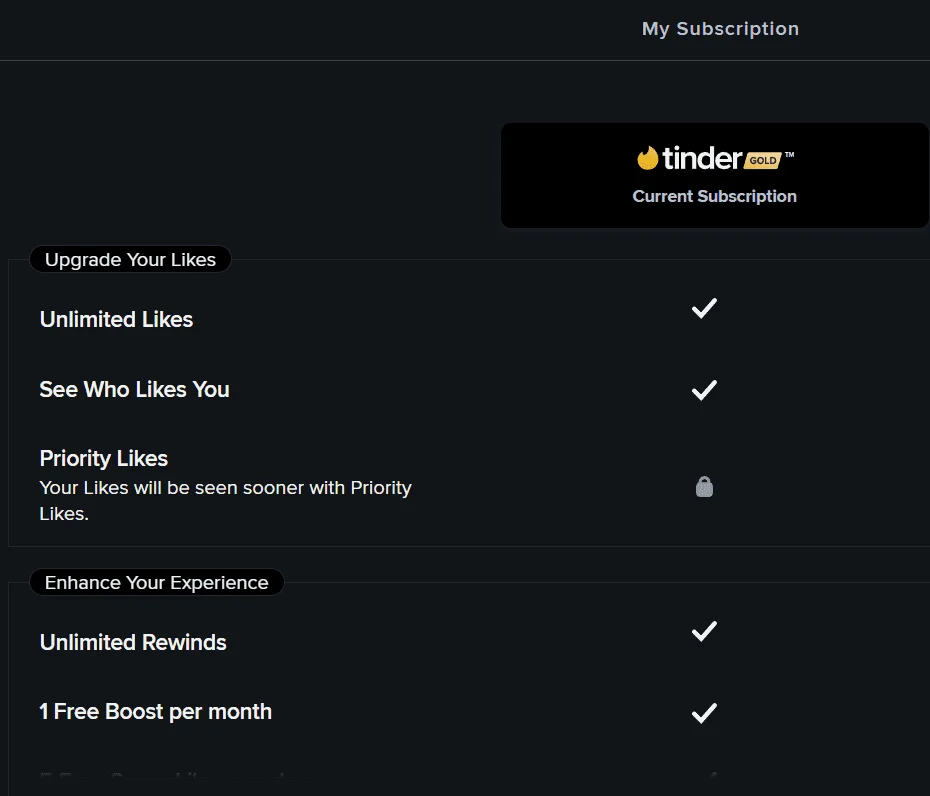The image size is (930, 796).
Task: Click the Current Subscription label
Action: pyautogui.click(x=715, y=196)
